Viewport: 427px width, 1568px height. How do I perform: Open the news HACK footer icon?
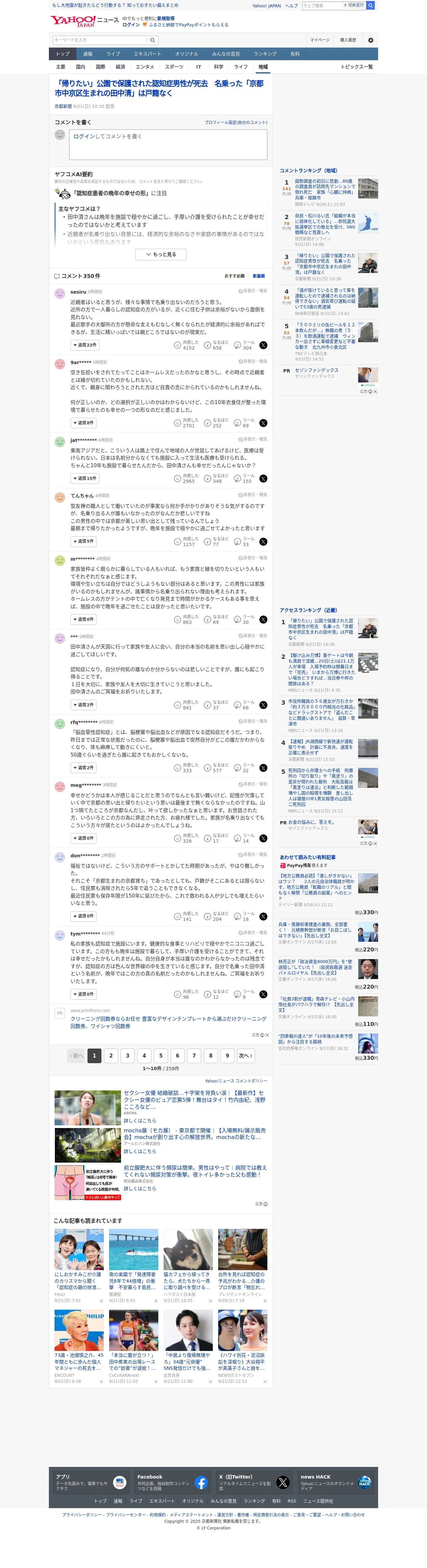point(364,1482)
